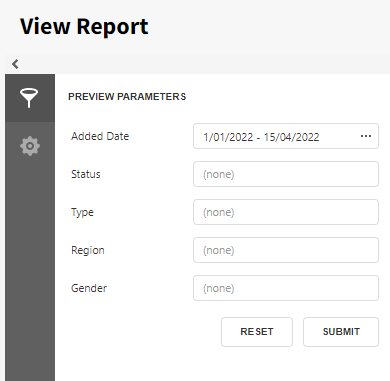Click the View Report title
The height and width of the screenshot is (381, 390).
pyautogui.click(x=84, y=27)
